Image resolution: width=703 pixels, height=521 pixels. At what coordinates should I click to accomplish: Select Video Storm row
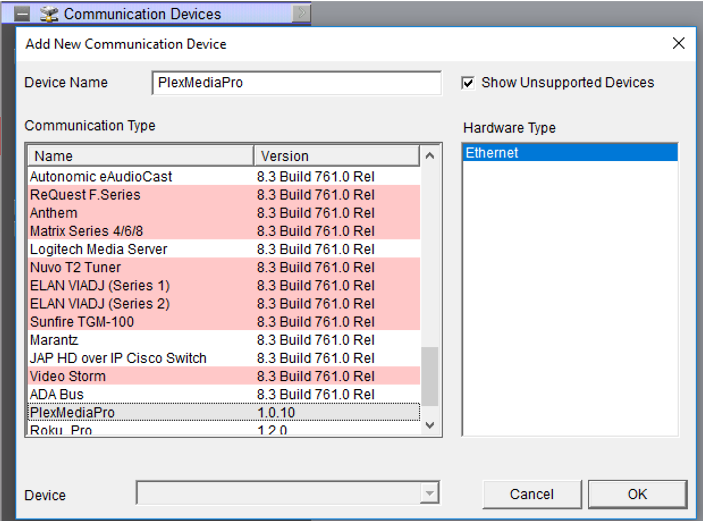pos(224,377)
